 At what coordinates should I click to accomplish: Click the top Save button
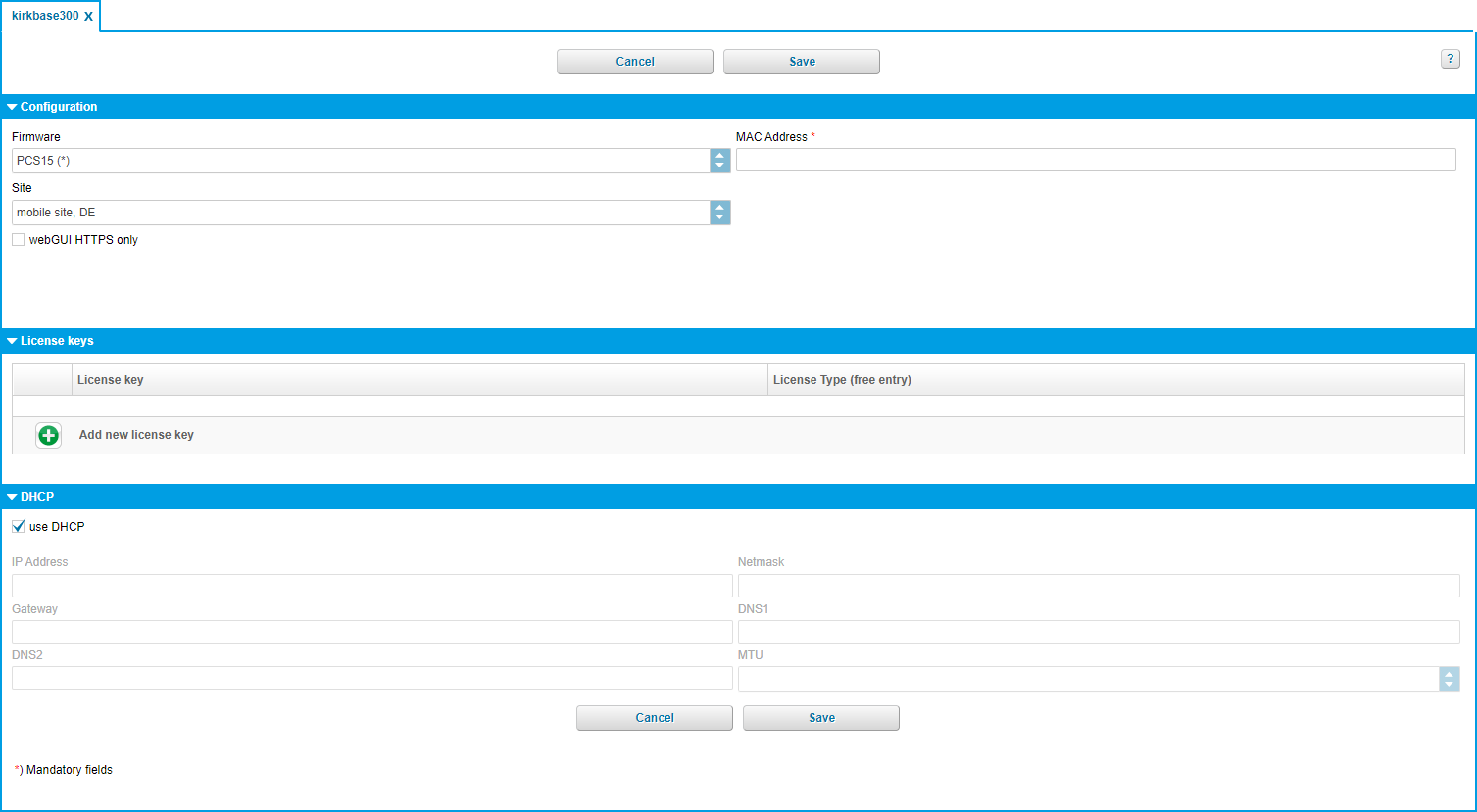(x=802, y=62)
